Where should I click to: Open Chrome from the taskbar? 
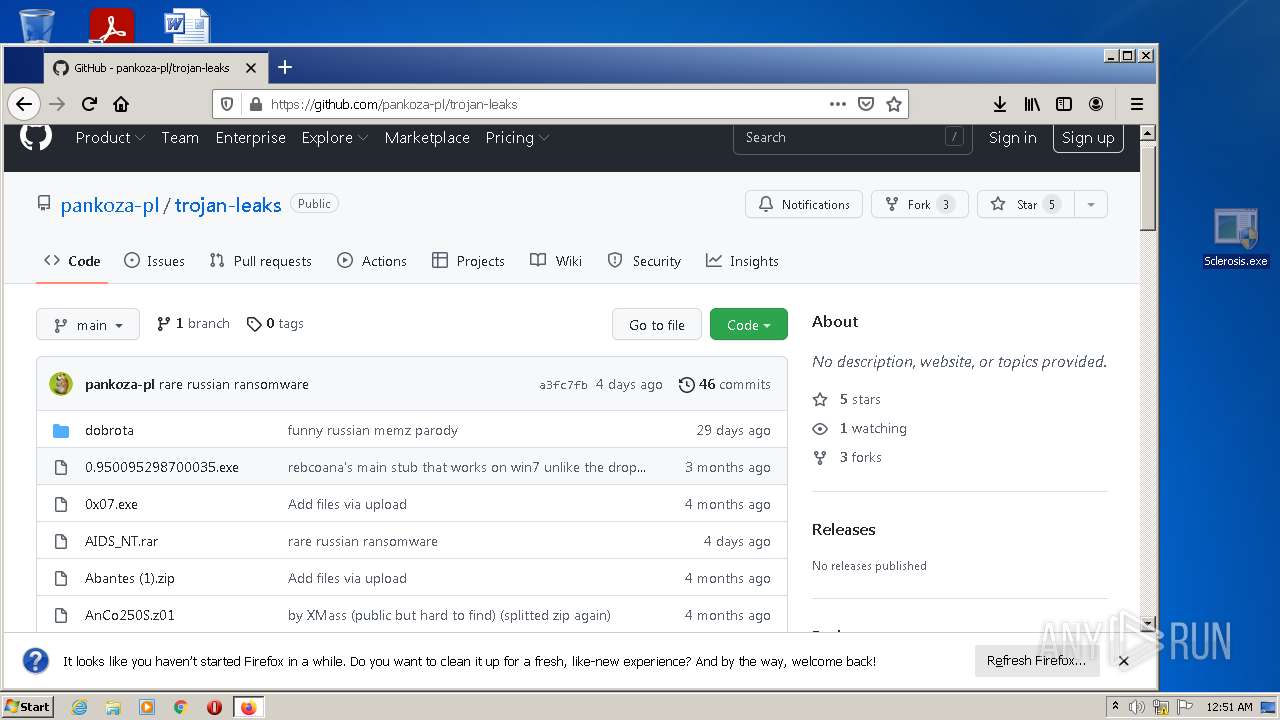click(181, 707)
